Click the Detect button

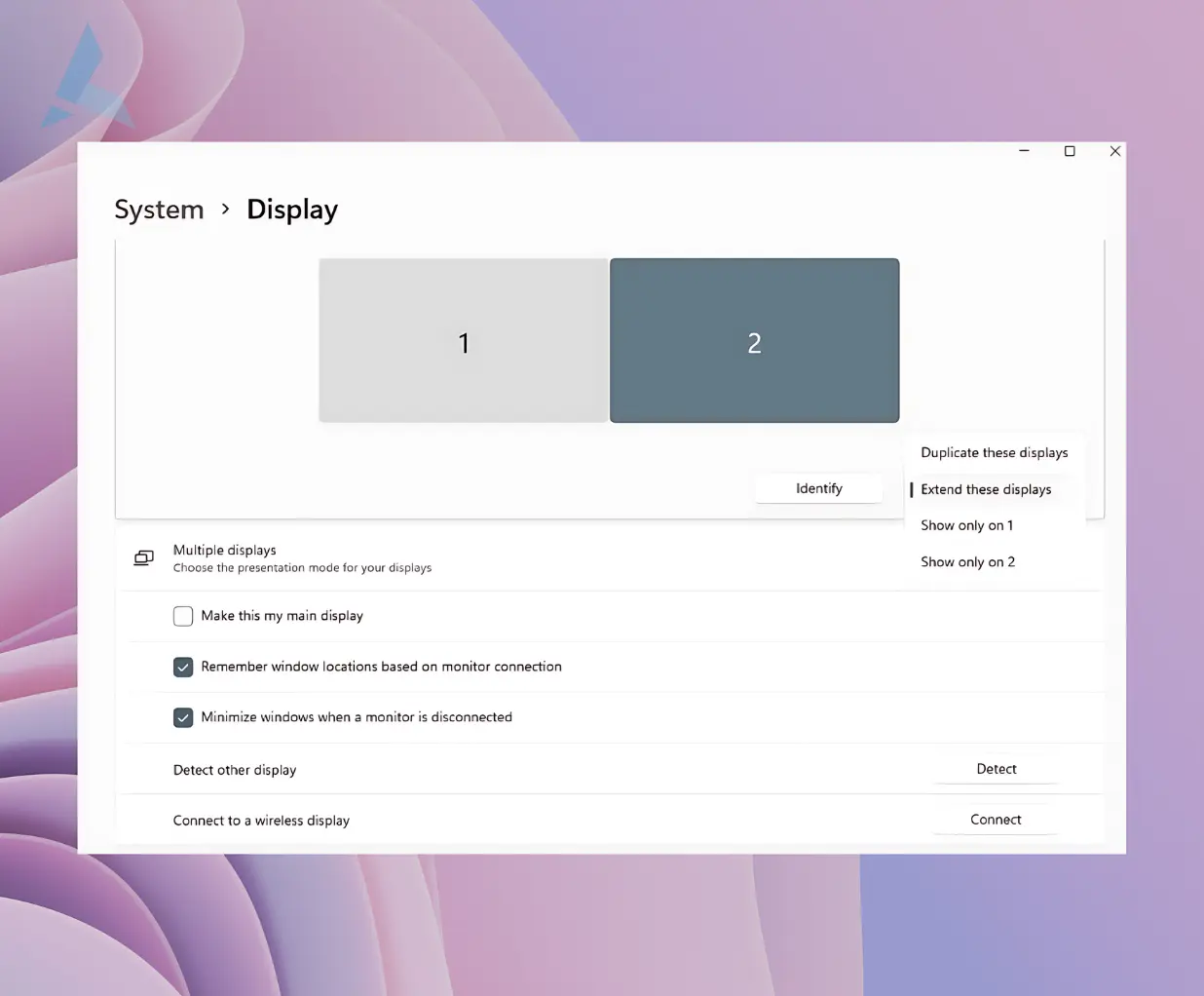(x=996, y=769)
